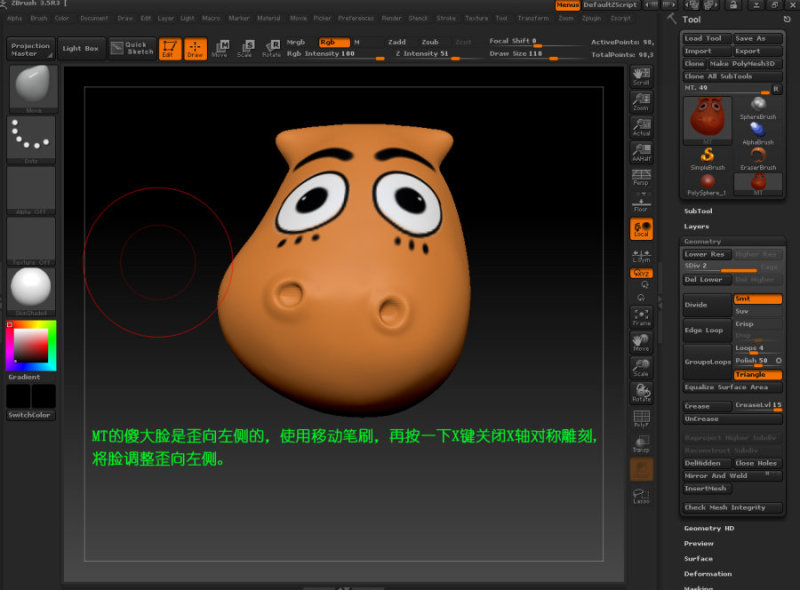The image size is (800, 590).
Task: Pick a color in the color picker square
Action: click(x=31, y=346)
